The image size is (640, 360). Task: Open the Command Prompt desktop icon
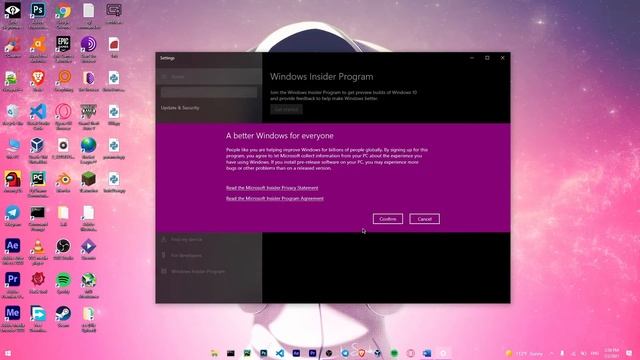(38, 218)
